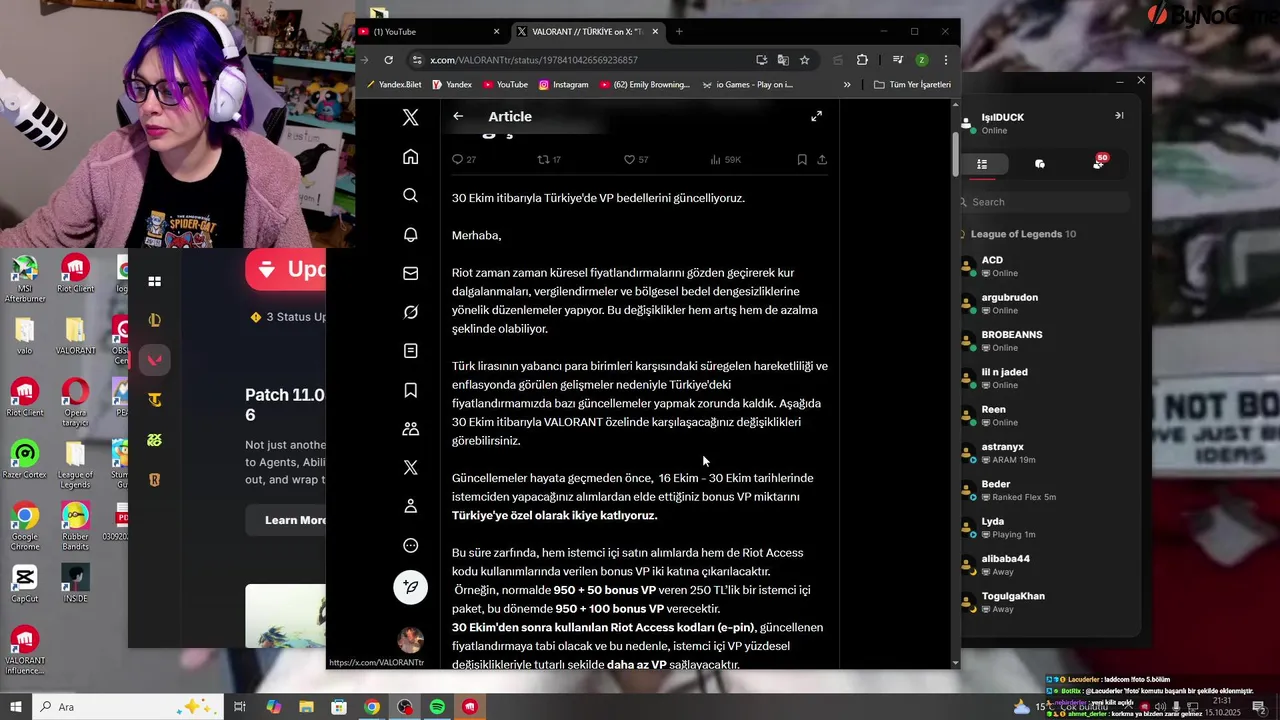
Task: Click translate page icon in address bar
Action: pyautogui.click(x=783, y=60)
